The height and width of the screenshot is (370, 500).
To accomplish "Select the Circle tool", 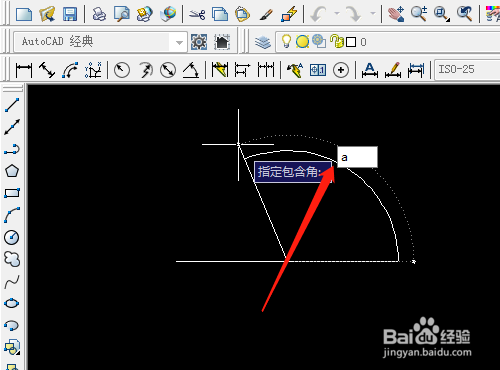I will click(12, 237).
